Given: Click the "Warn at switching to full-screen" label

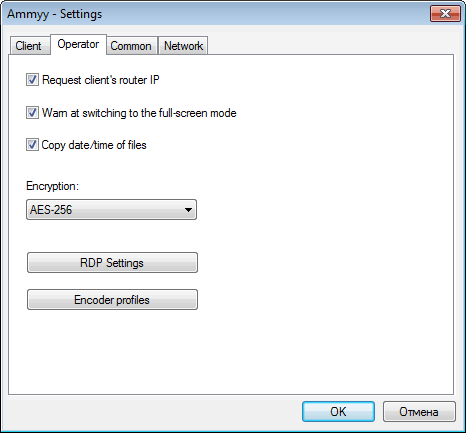Looking at the screenshot, I should [139, 113].
